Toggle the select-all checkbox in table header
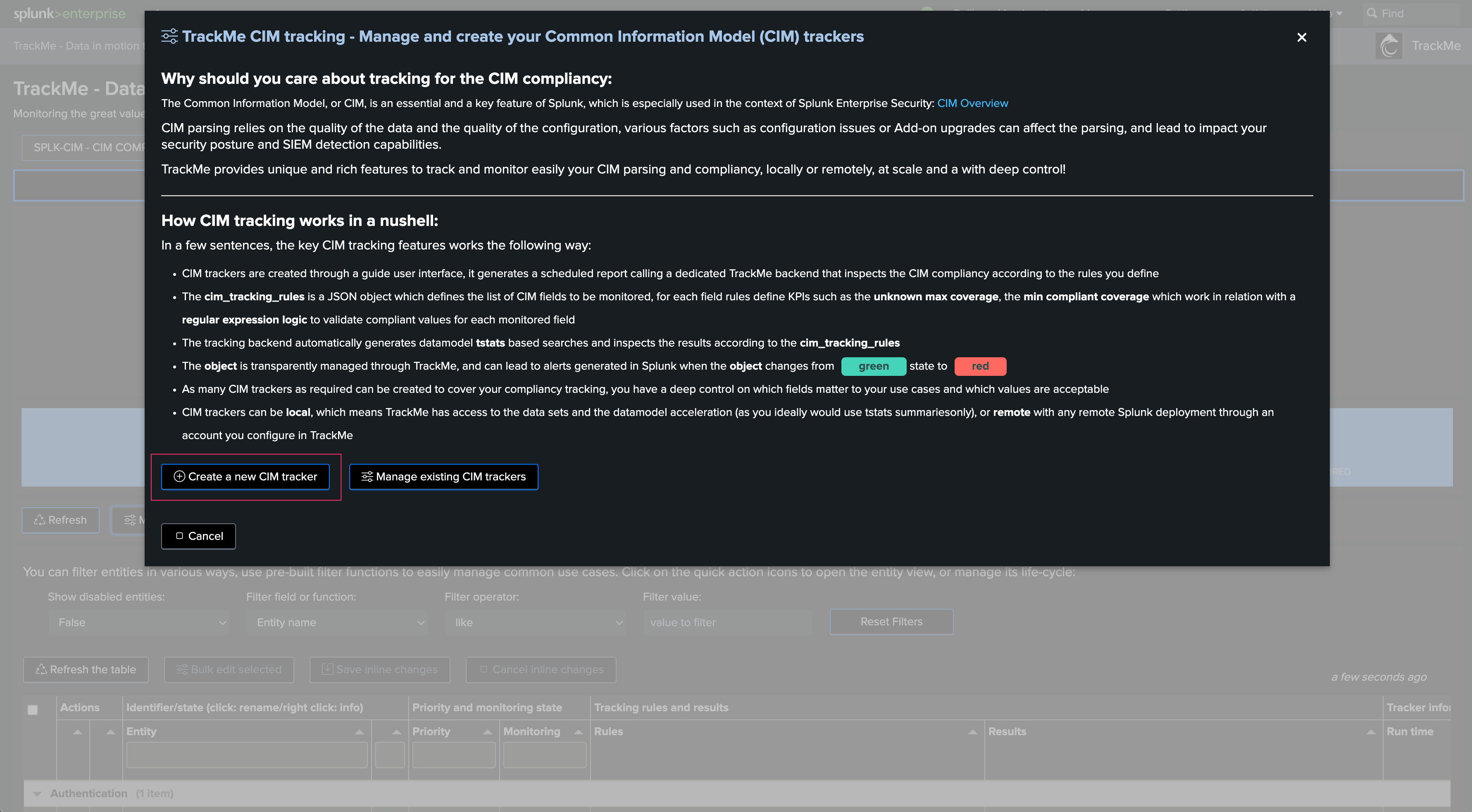Viewport: 1472px width, 812px height. point(33,710)
